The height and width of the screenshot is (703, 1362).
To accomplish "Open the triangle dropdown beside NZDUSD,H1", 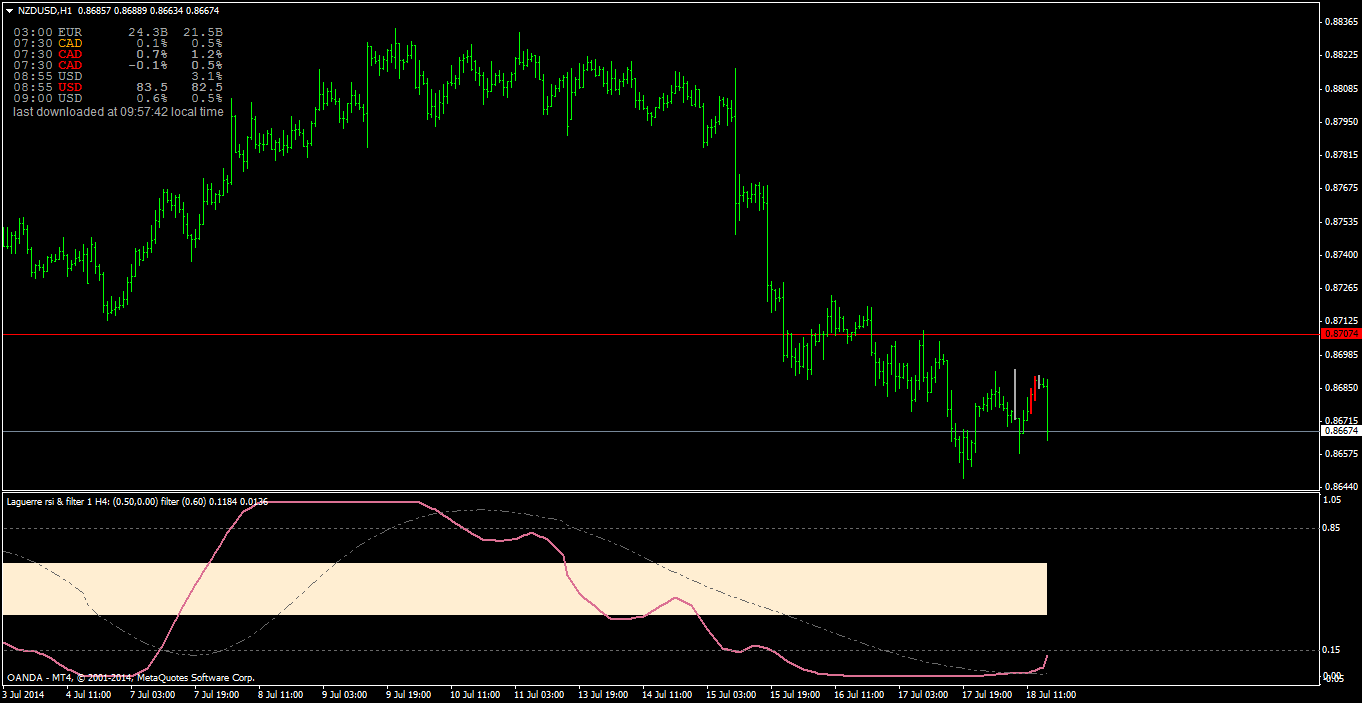I will point(9,10).
